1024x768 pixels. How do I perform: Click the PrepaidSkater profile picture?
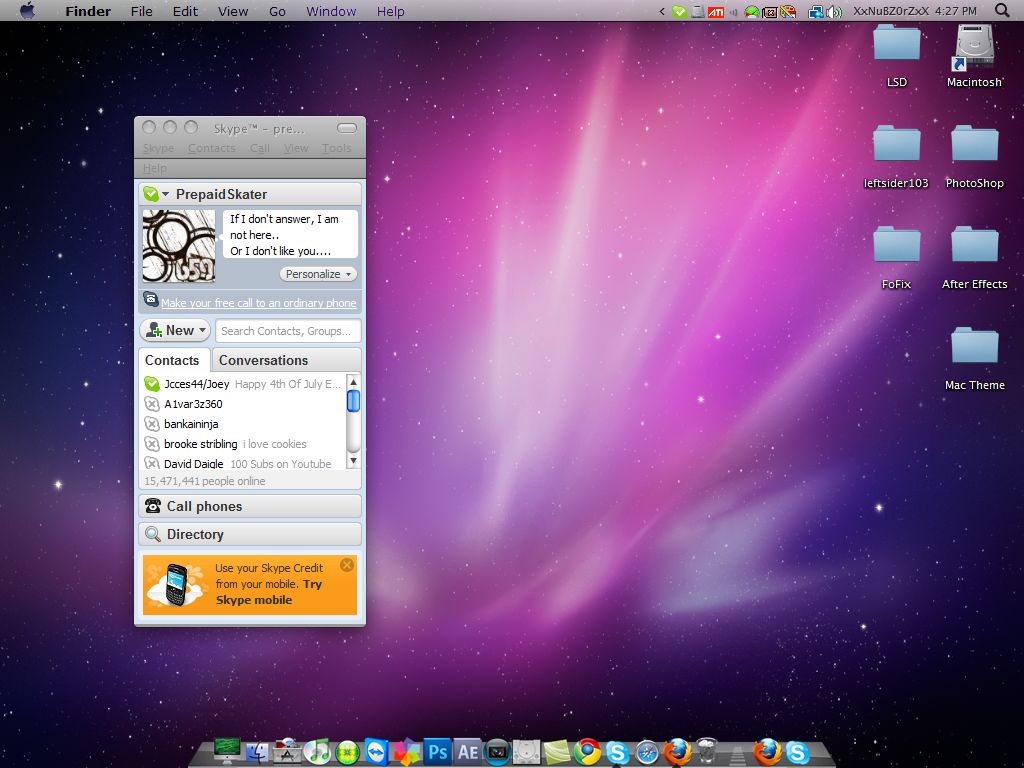click(179, 246)
